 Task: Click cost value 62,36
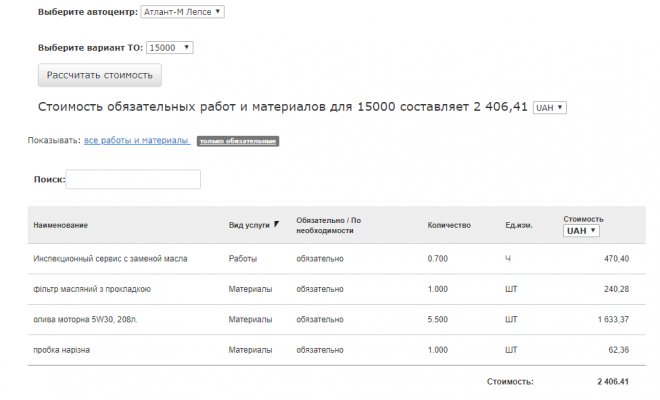619,350
